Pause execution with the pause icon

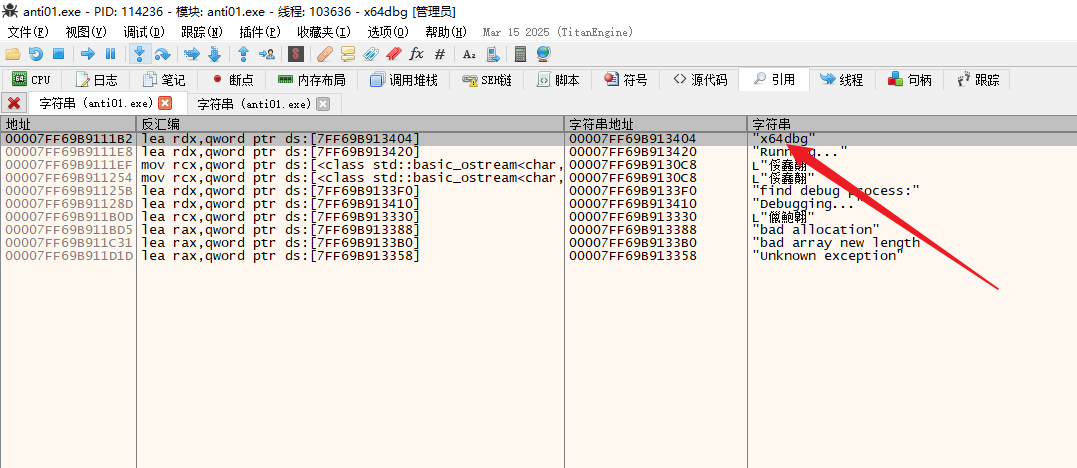tap(110, 53)
